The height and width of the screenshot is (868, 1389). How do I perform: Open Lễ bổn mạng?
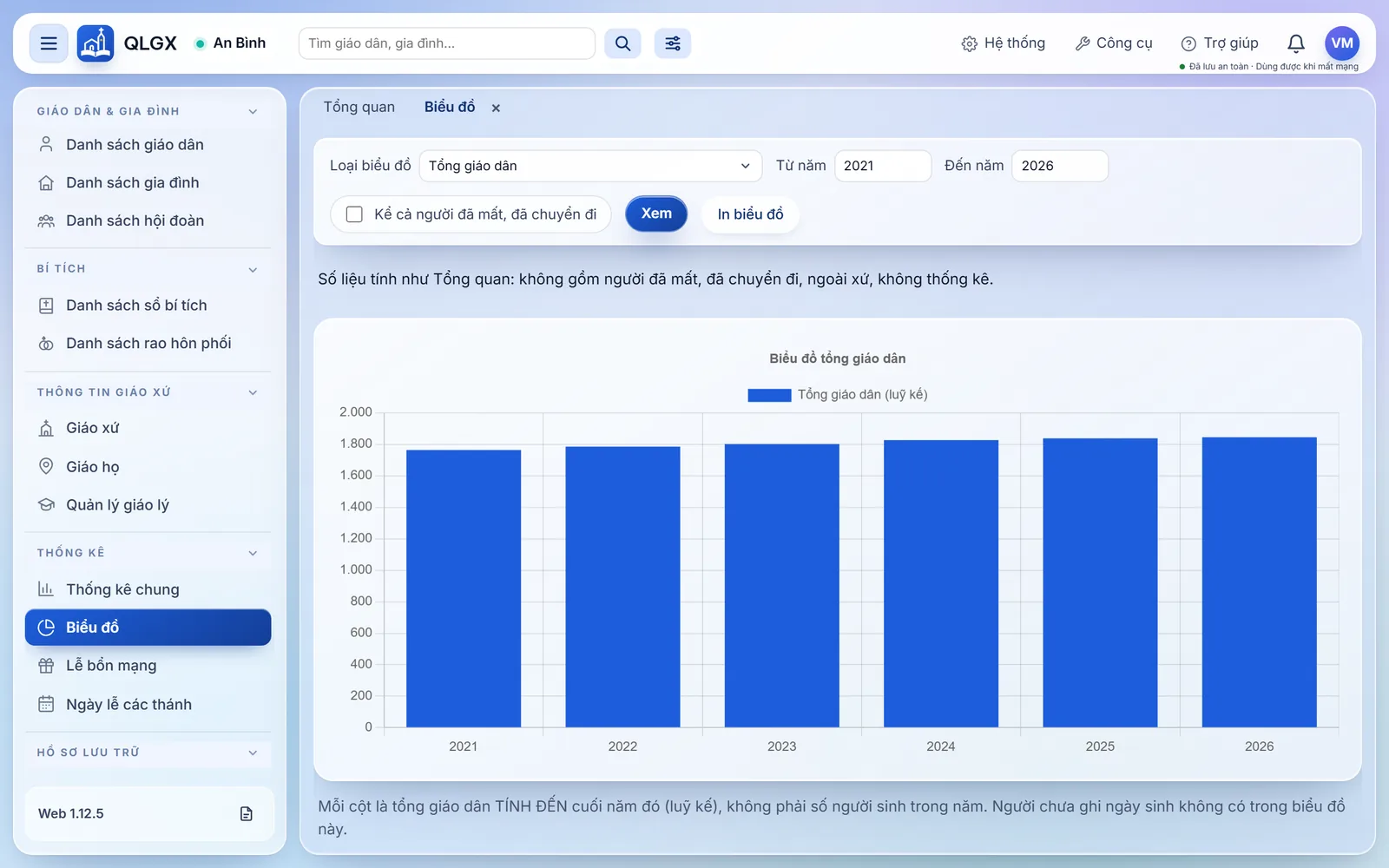[x=148, y=666]
